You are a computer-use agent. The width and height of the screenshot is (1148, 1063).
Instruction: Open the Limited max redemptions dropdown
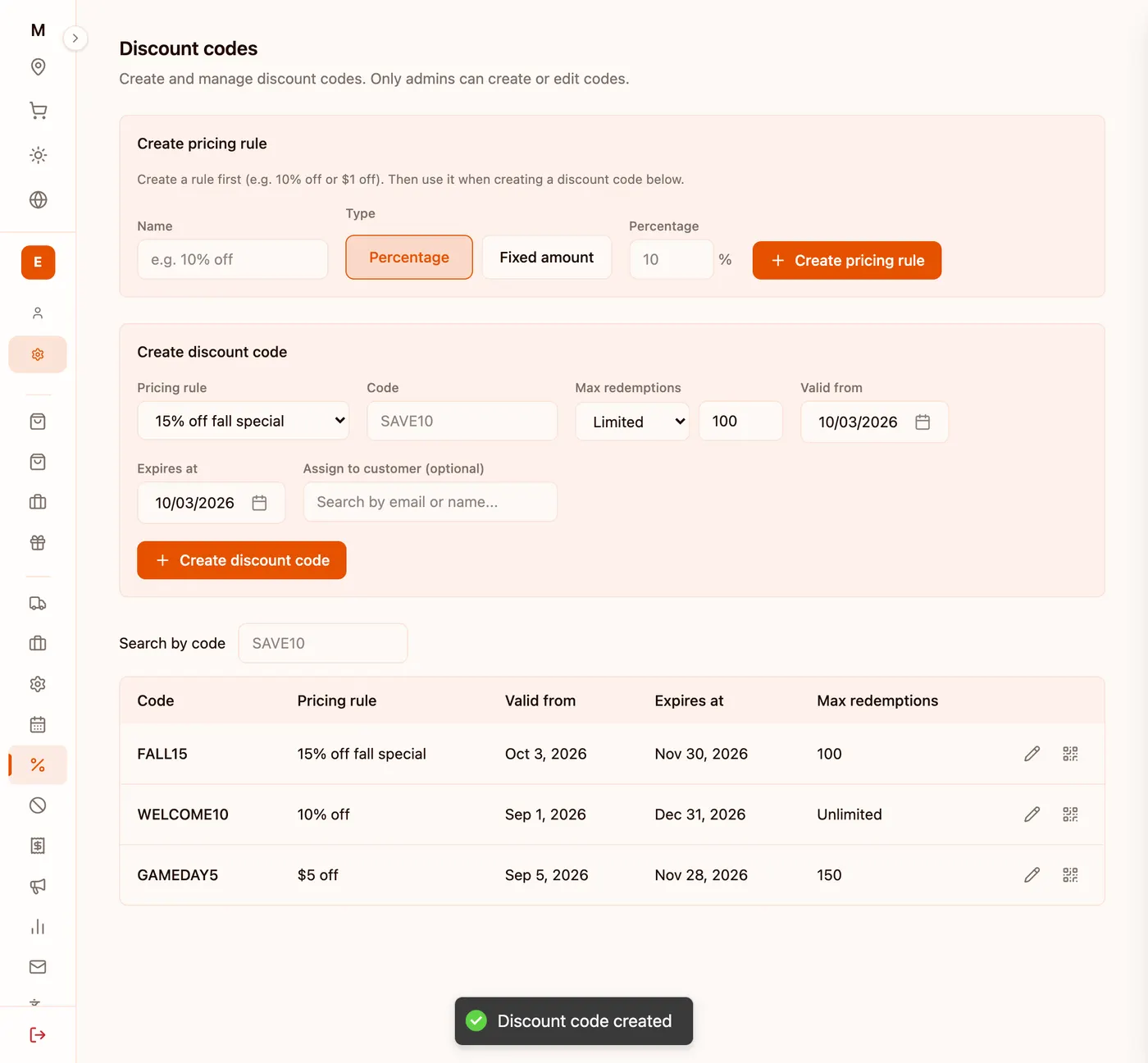click(x=632, y=422)
